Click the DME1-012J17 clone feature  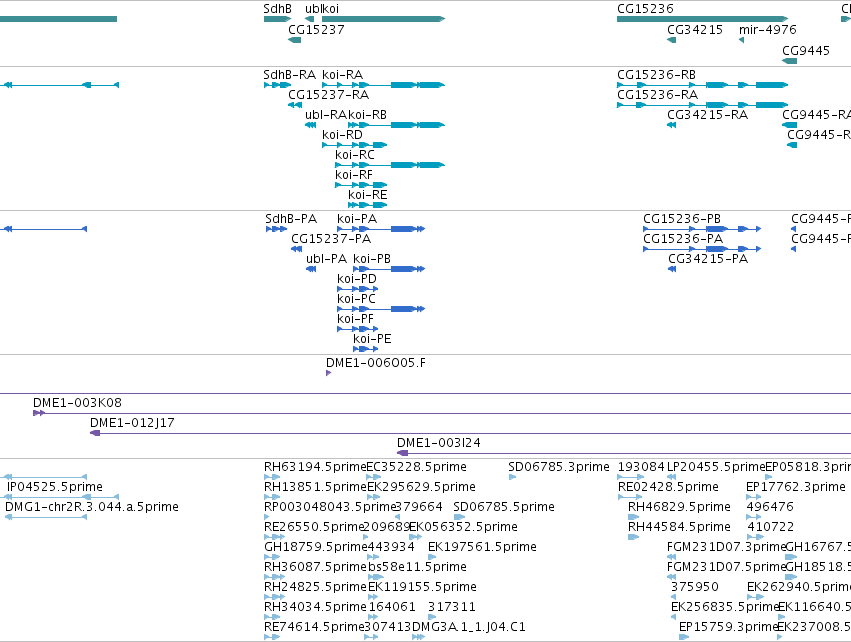[471, 434]
